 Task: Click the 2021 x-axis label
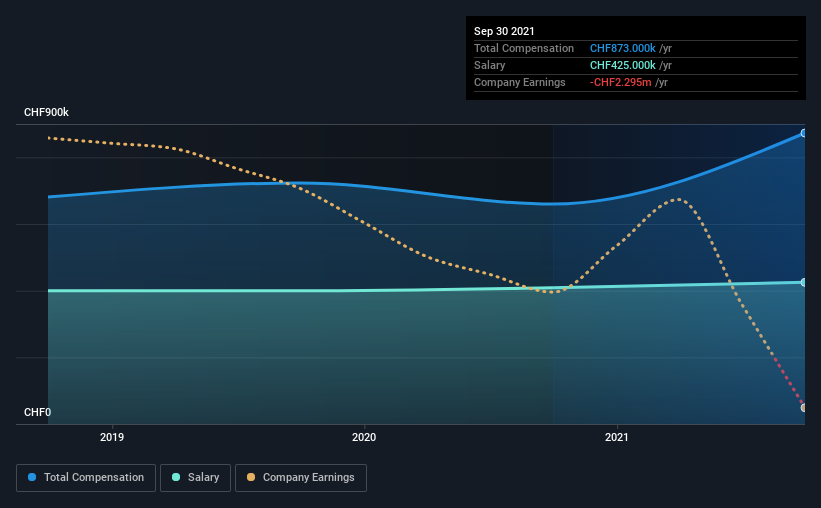616,437
